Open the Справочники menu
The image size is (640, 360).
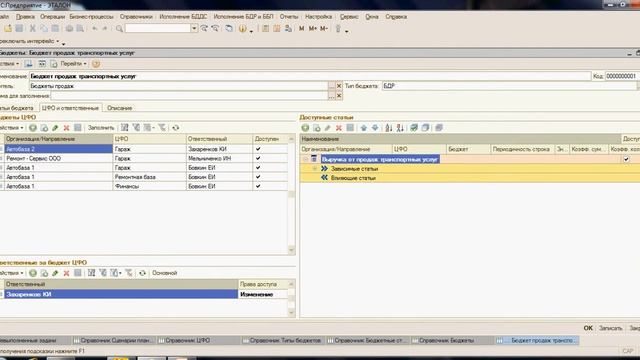(x=136, y=17)
